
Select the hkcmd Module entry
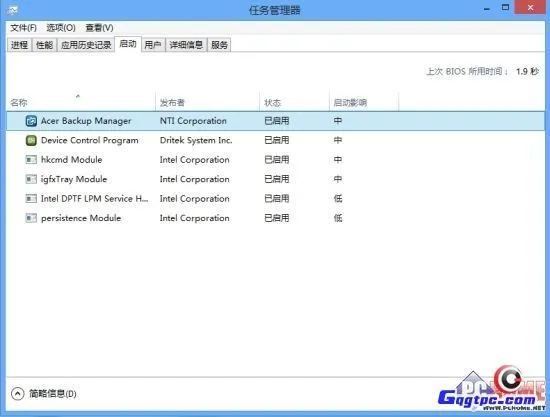coord(72,160)
